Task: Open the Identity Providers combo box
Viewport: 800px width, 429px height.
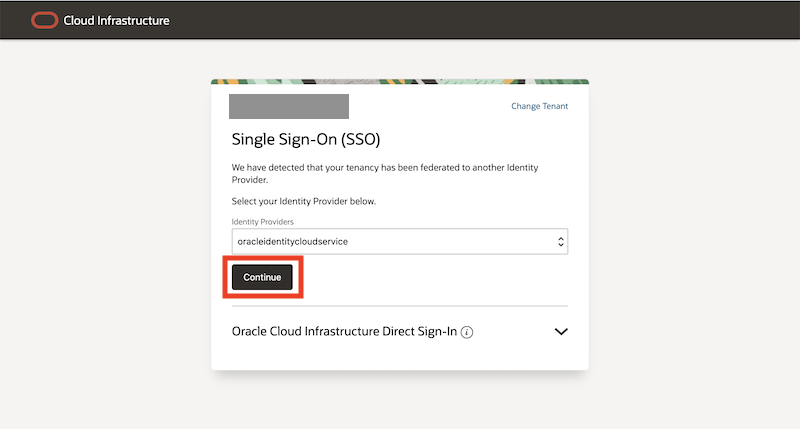Action: [390, 242]
